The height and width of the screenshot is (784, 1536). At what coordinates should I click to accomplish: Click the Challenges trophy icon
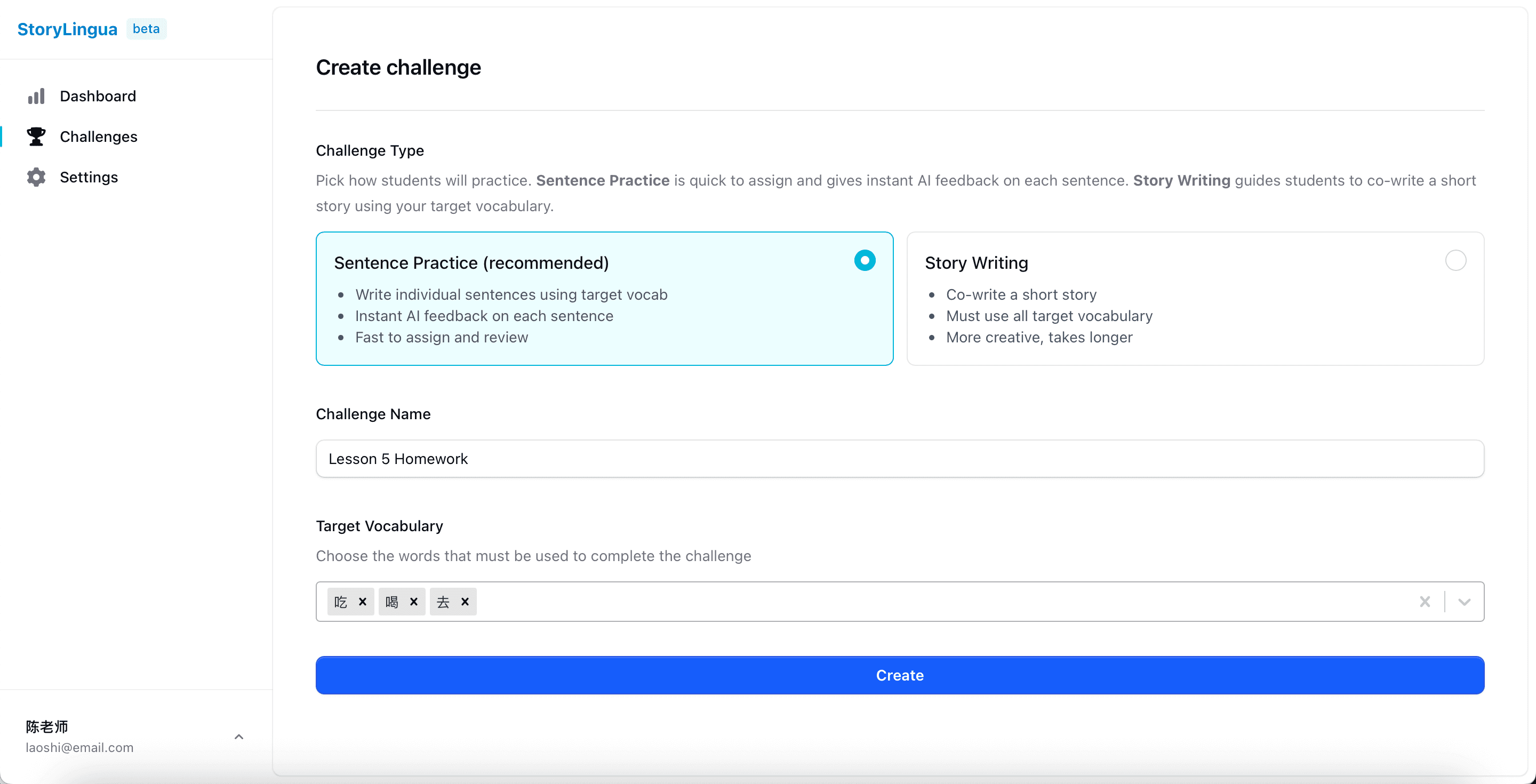pos(36,137)
